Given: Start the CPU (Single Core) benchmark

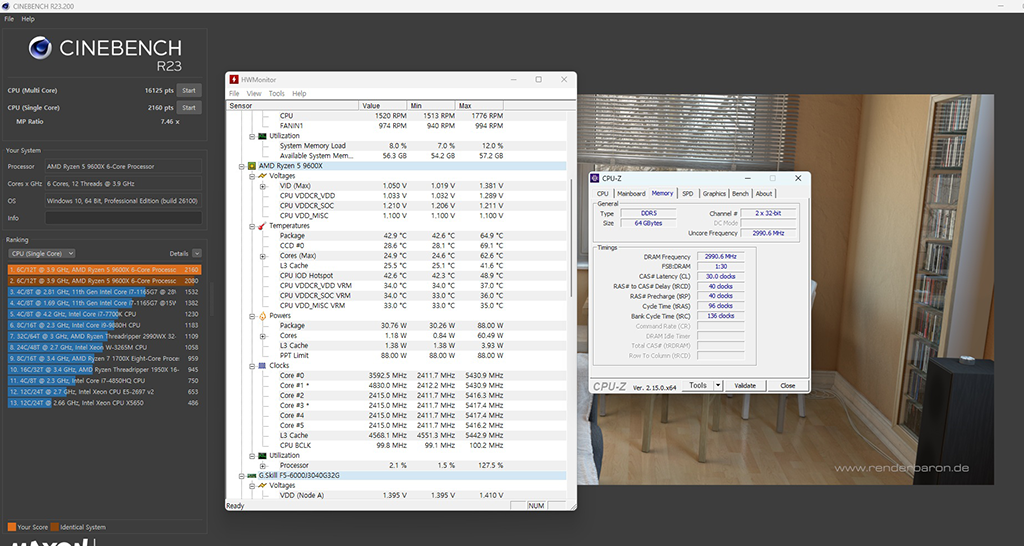Looking at the screenshot, I should [189, 108].
